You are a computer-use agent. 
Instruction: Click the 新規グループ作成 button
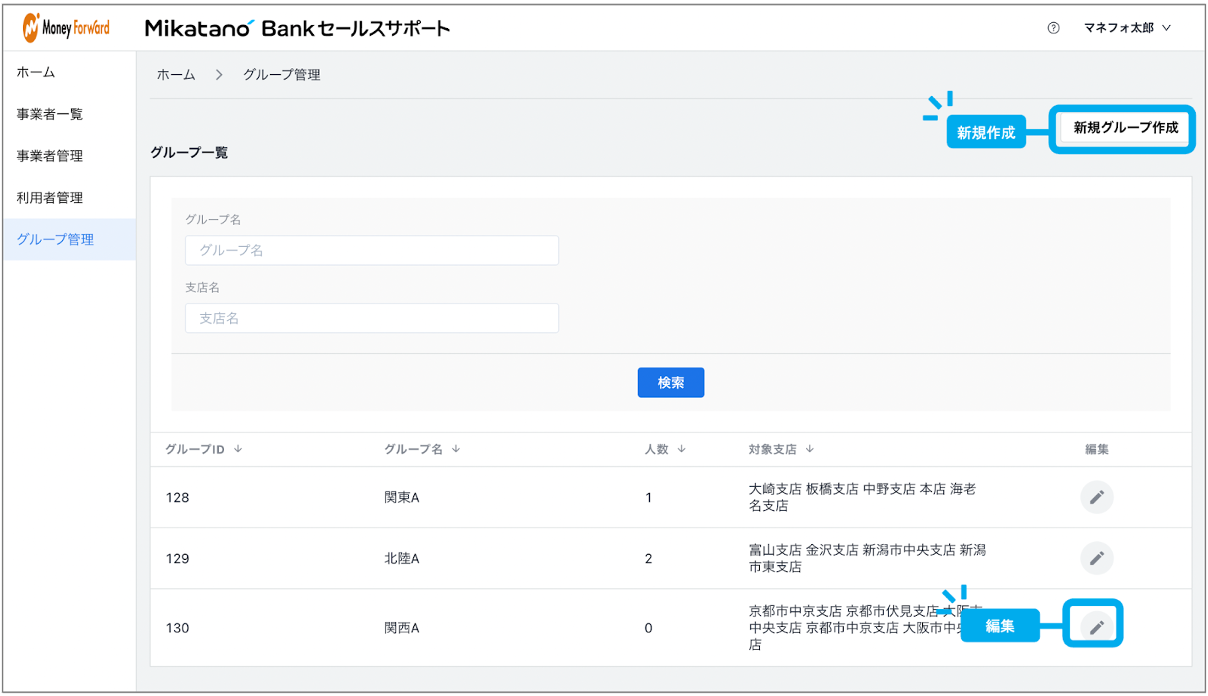tap(1125, 128)
